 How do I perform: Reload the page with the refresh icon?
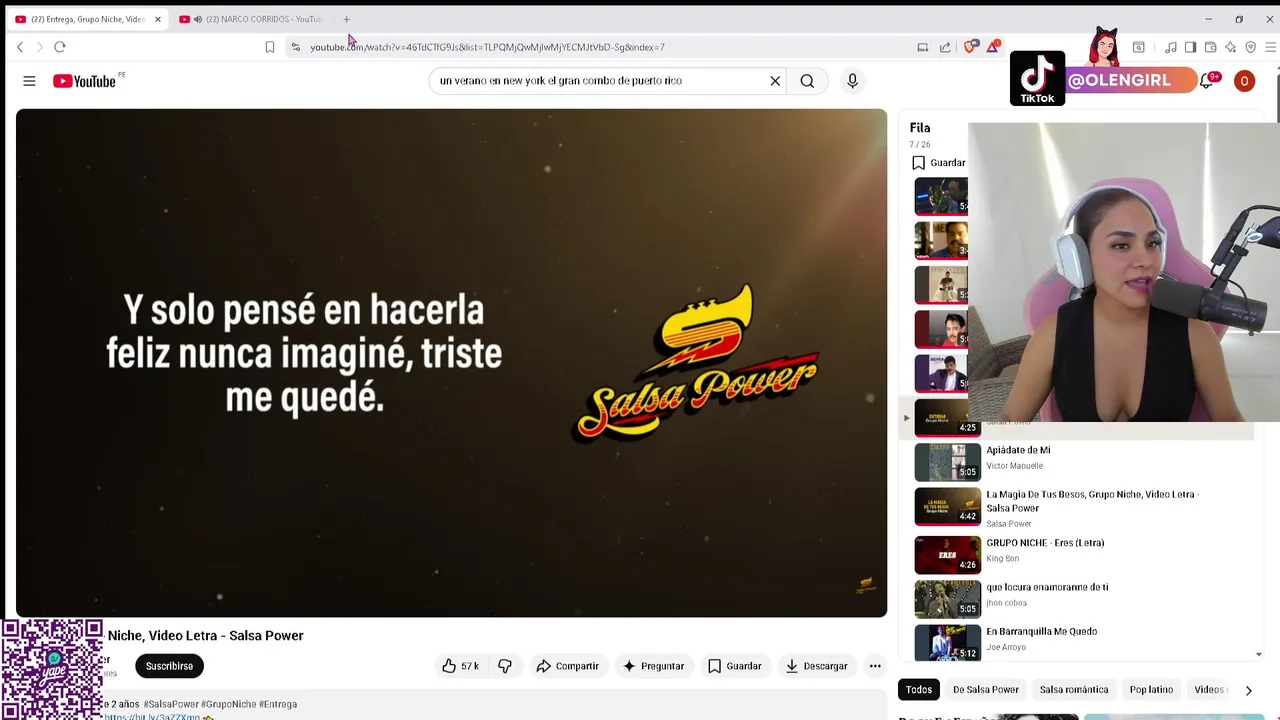[x=60, y=47]
